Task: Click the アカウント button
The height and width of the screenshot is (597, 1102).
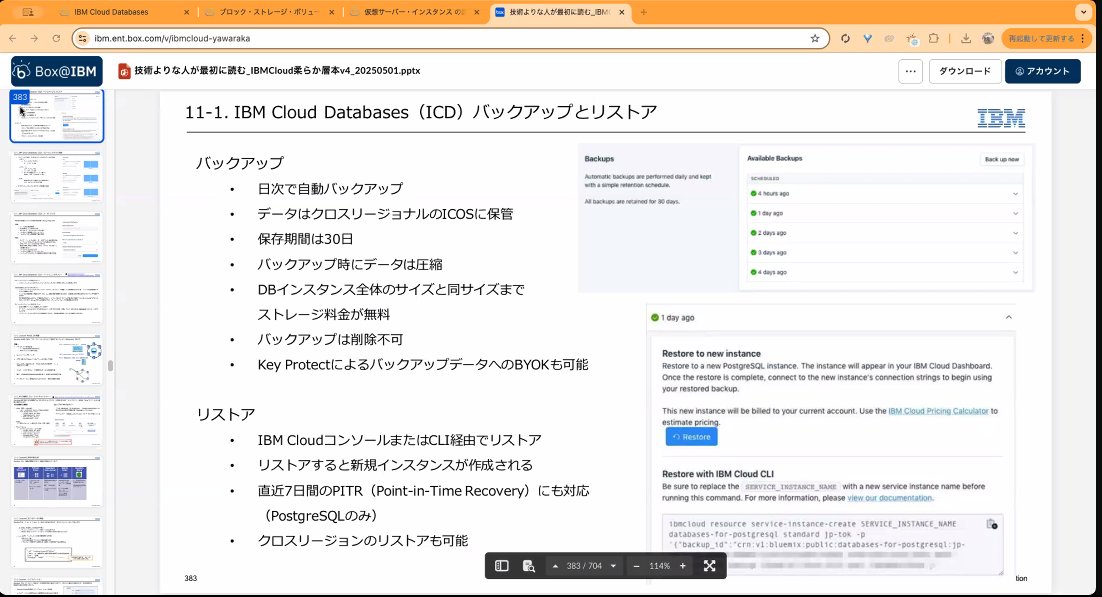Action: coord(1042,71)
